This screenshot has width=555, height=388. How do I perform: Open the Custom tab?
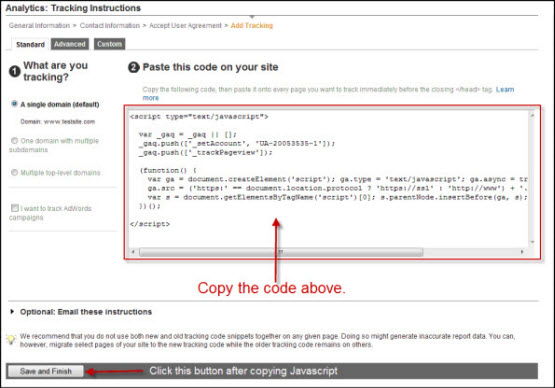point(109,44)
